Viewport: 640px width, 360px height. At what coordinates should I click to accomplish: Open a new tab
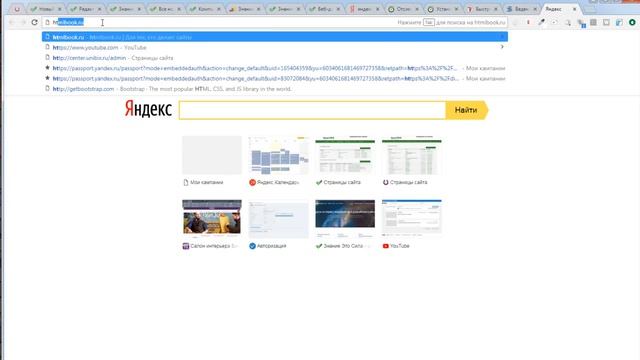click(x=590, y=9)
